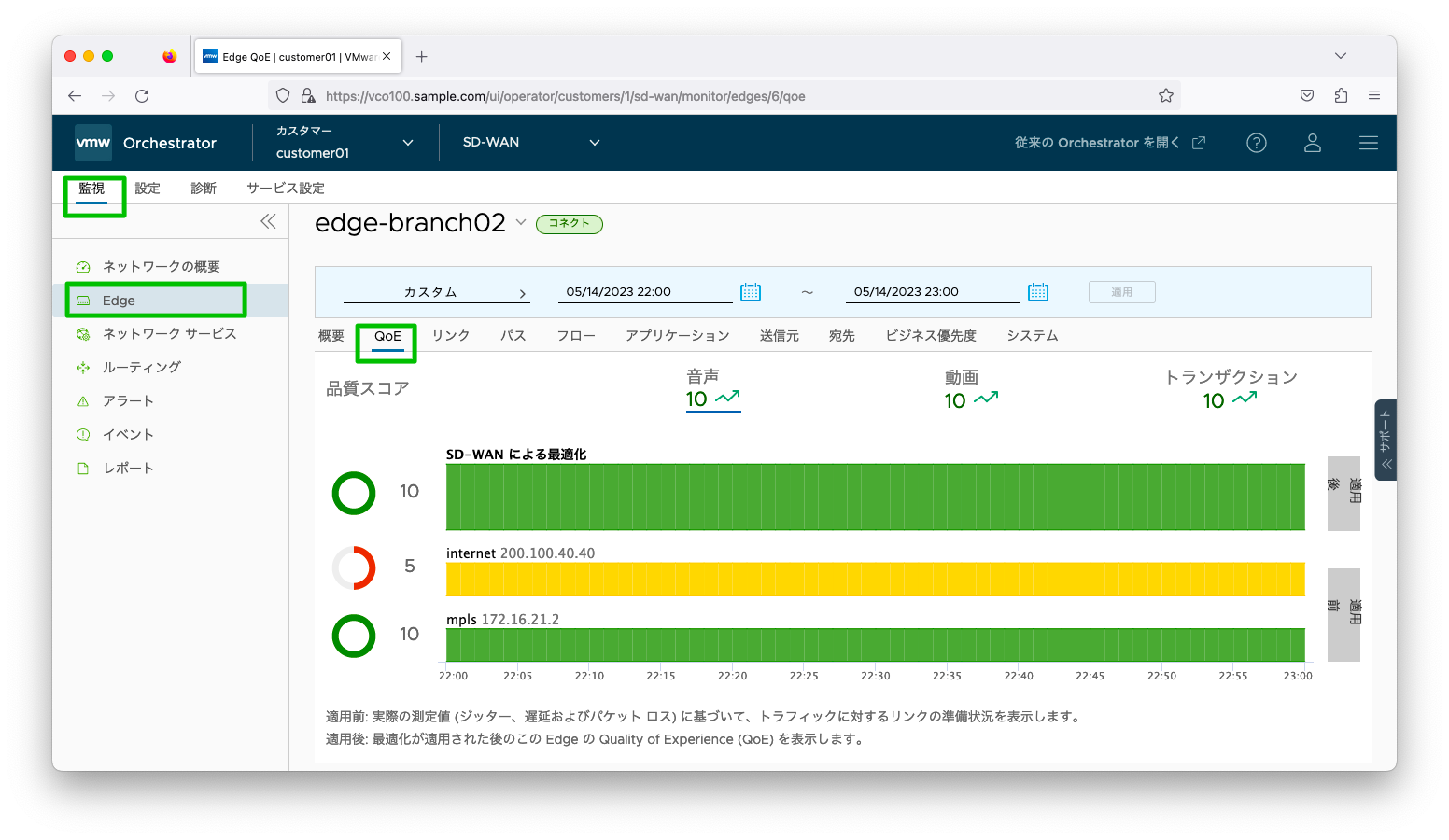This screenshot has width=1449, height=840.
Task: Click the tracking protection shield icon
Action: [x=283, y=95]
